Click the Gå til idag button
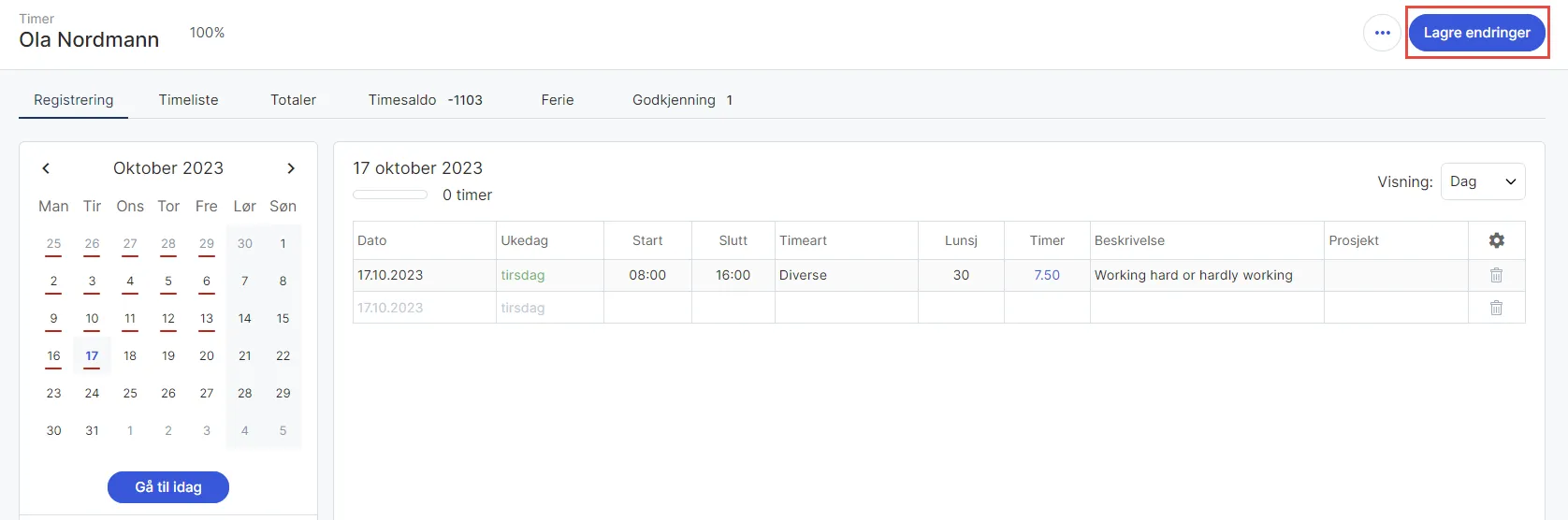 click(168, 487)
